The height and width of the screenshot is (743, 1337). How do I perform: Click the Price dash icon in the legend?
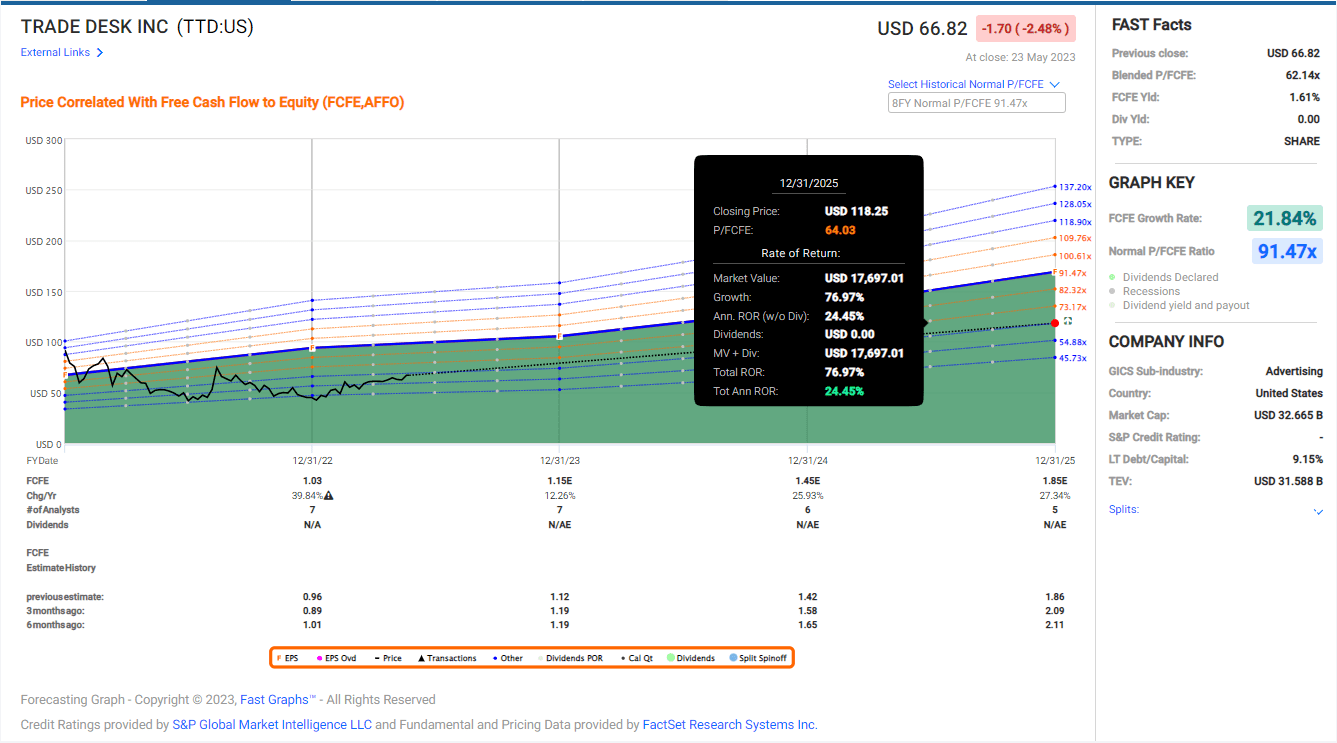pyautogui.click(x=376, y=657)
